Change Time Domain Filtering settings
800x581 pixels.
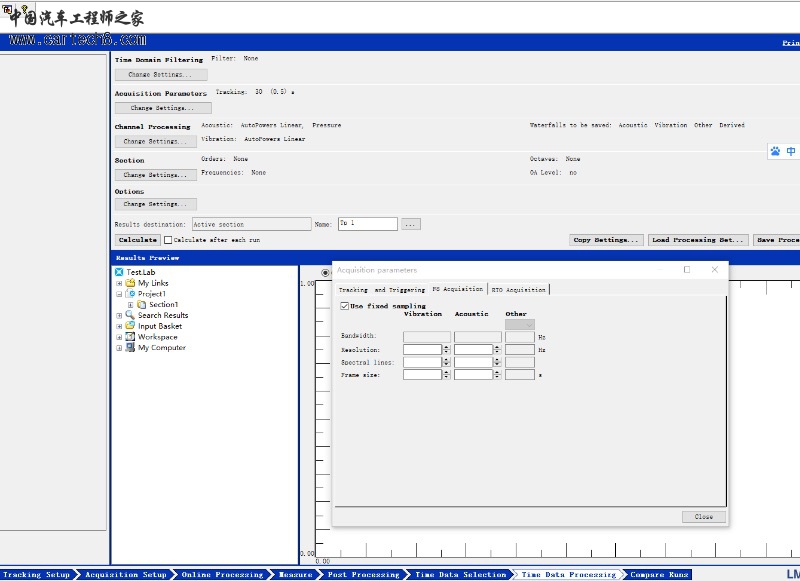click(161, 74)
